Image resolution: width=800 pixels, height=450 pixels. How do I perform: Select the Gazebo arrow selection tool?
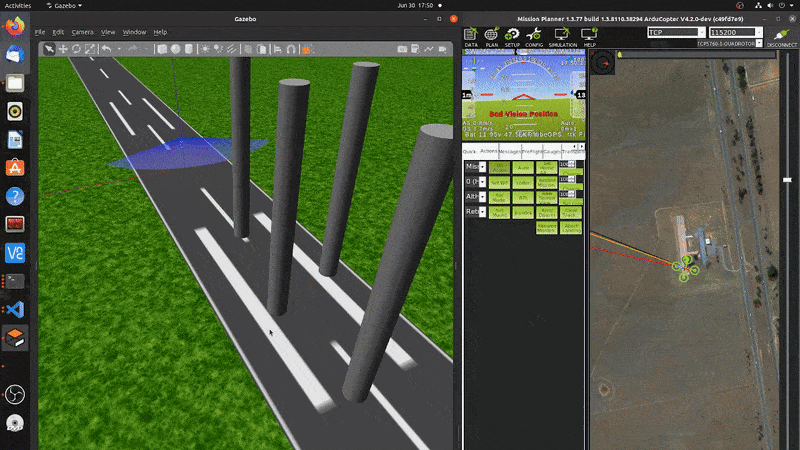click(x=48, y=48)
